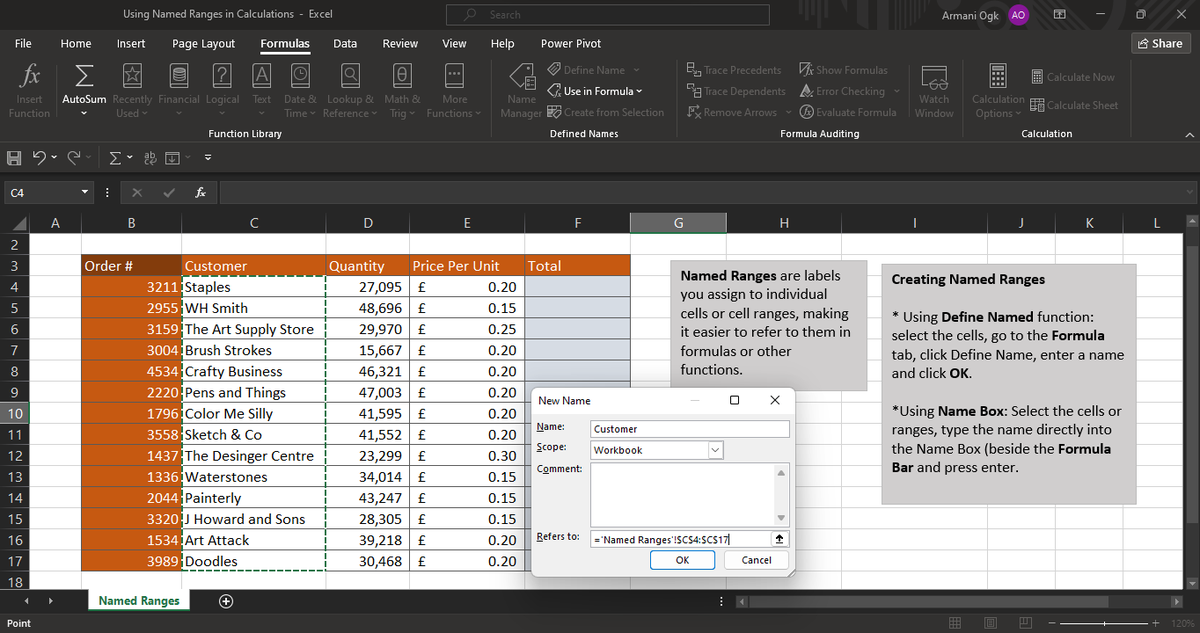
Task: Switch to the Data tab
Action: tap(345, 44)
